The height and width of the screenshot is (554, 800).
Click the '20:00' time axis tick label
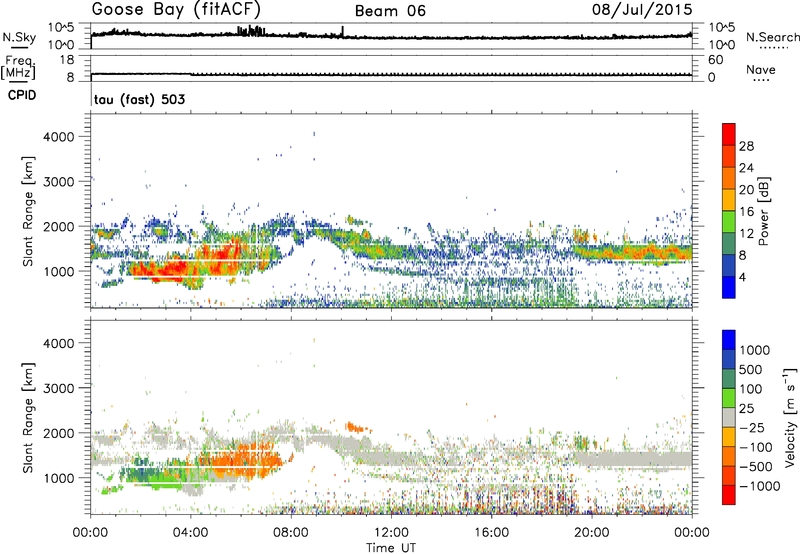tap(592, 533)
